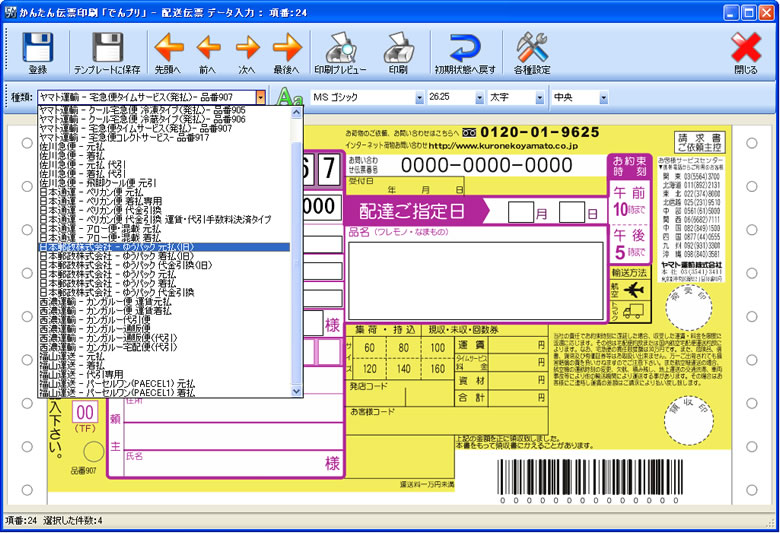Pick 日本通運 - ペリカン便 着払専用
The width and height of the screenshot is (780, 533).
click(x=164, y=201)
